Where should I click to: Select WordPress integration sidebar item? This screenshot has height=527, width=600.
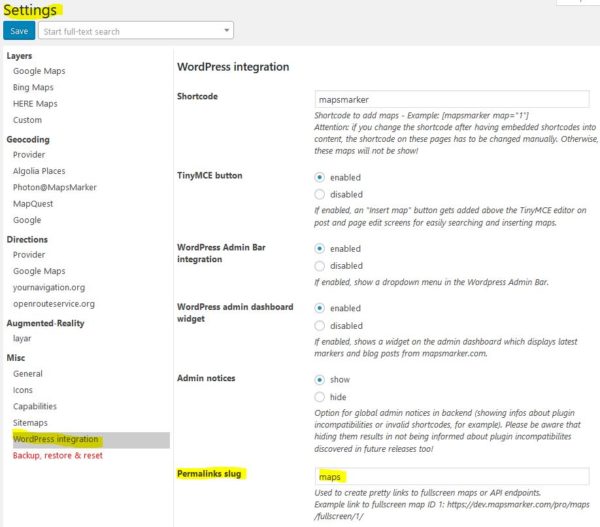(91, 439)
